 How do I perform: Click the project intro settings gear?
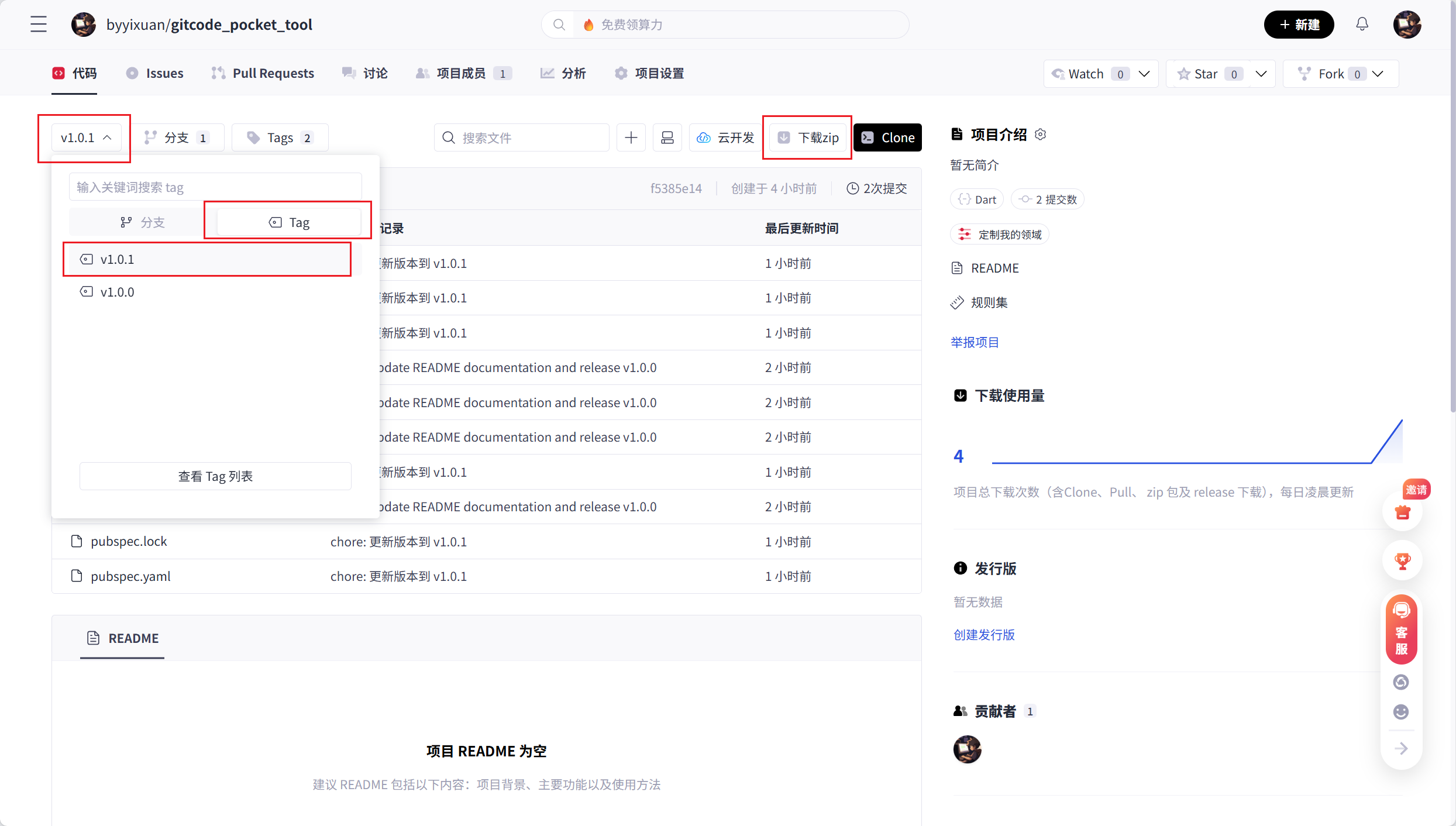click(1040, 135)
